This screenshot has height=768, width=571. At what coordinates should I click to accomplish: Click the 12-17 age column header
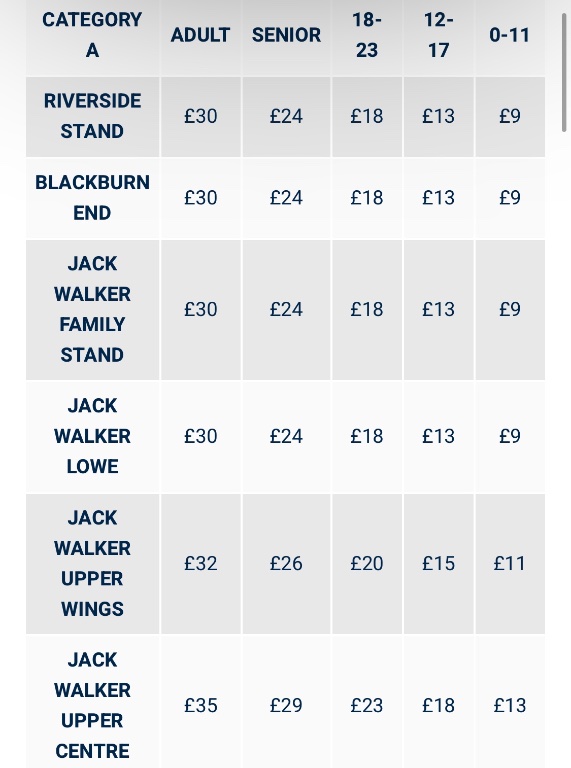[x=438, y=35]
